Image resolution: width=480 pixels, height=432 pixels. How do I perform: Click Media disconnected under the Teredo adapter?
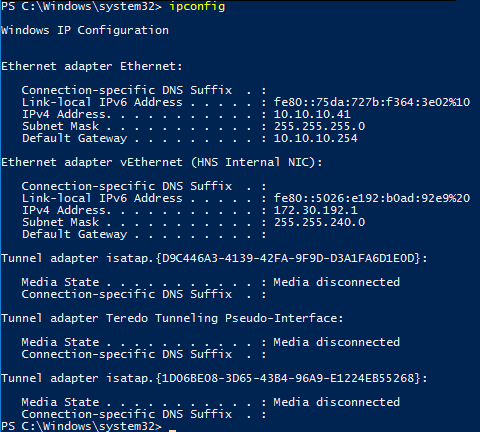click(337, 342)
